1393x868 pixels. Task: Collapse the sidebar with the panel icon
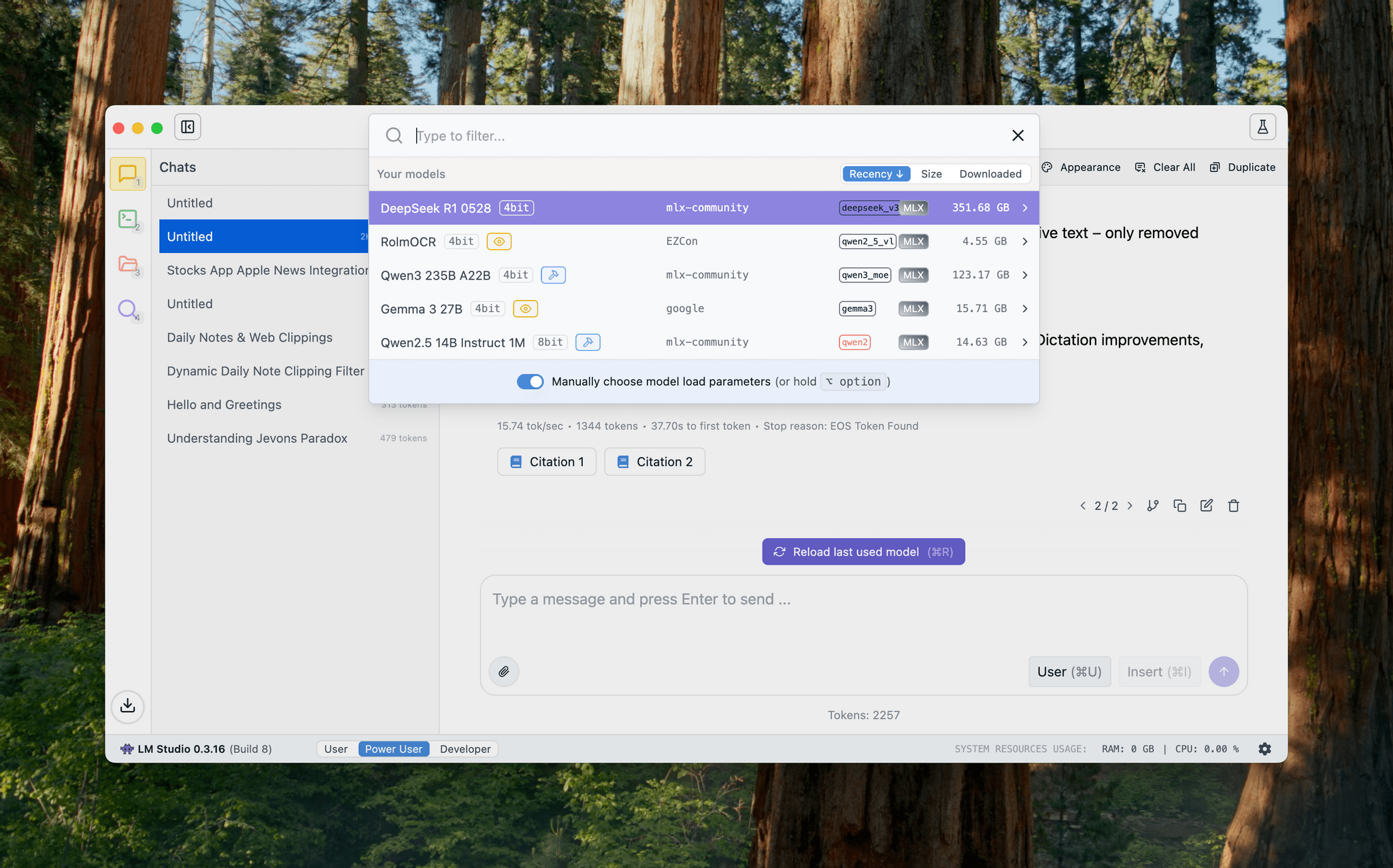point(188,127)
